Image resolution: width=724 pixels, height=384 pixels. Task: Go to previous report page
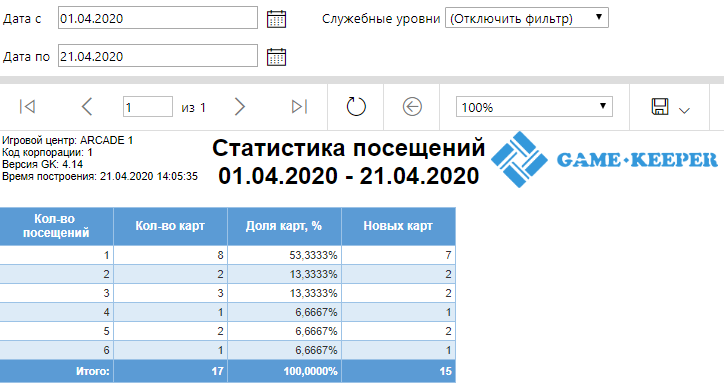coord(87,107)
